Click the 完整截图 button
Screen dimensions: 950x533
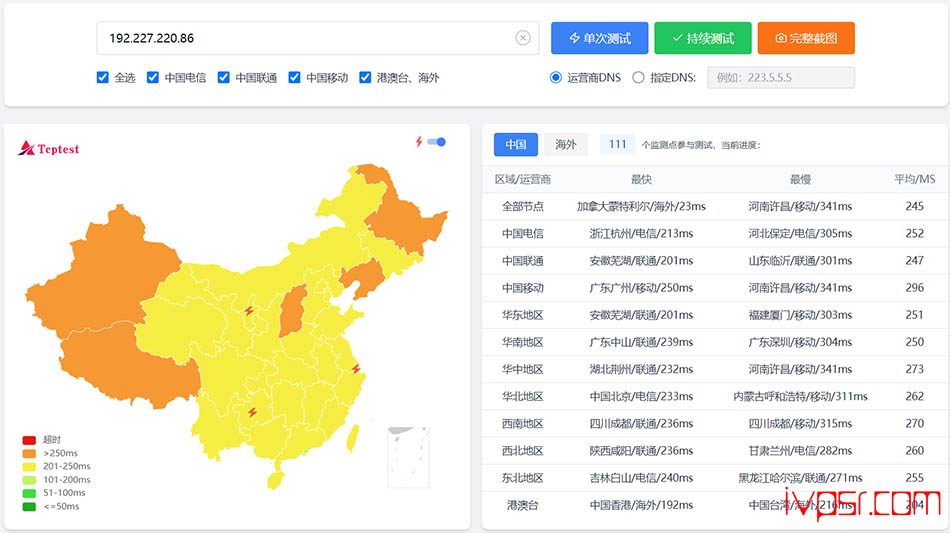point(806,38)
